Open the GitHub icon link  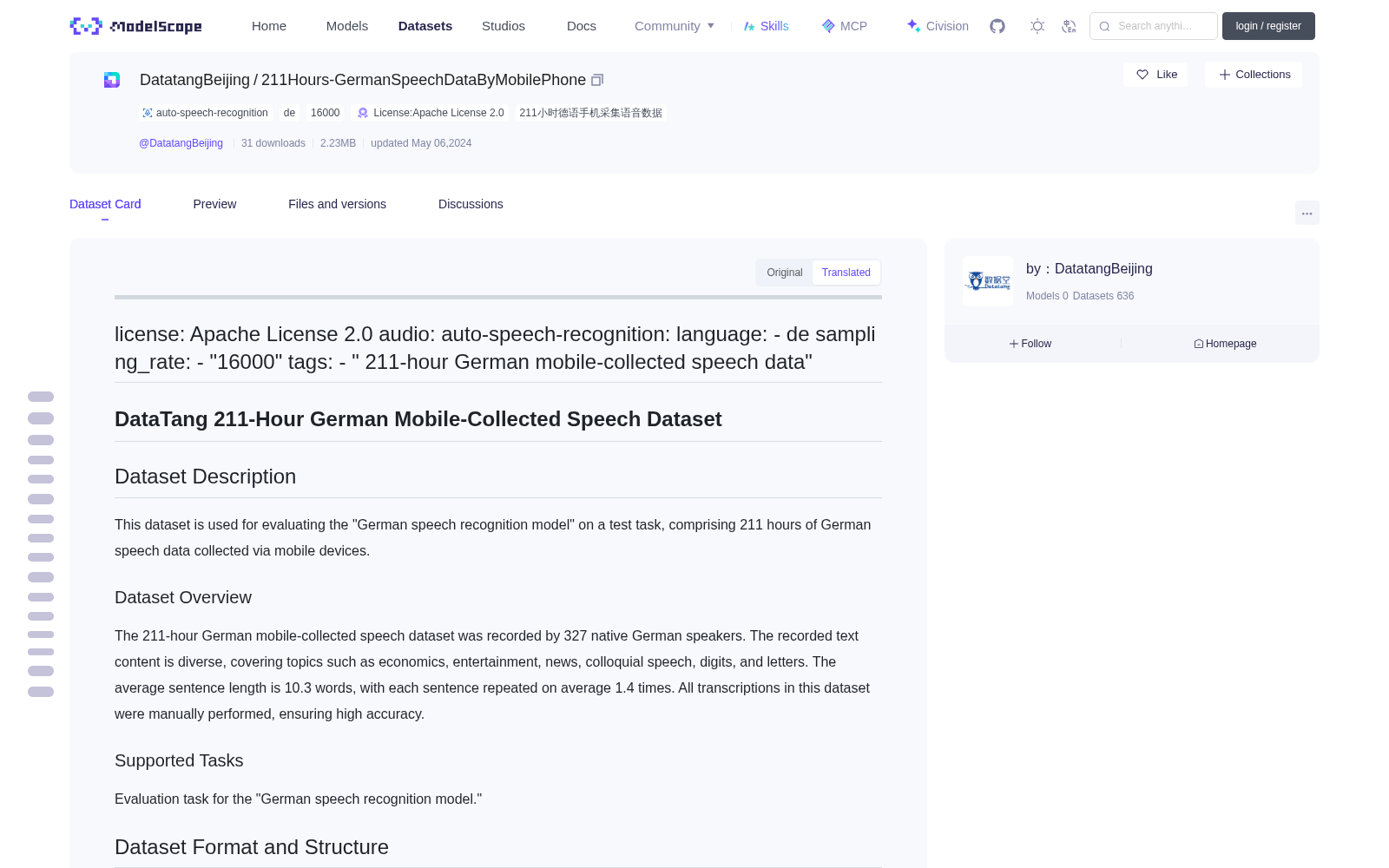(x=997, y=26)
